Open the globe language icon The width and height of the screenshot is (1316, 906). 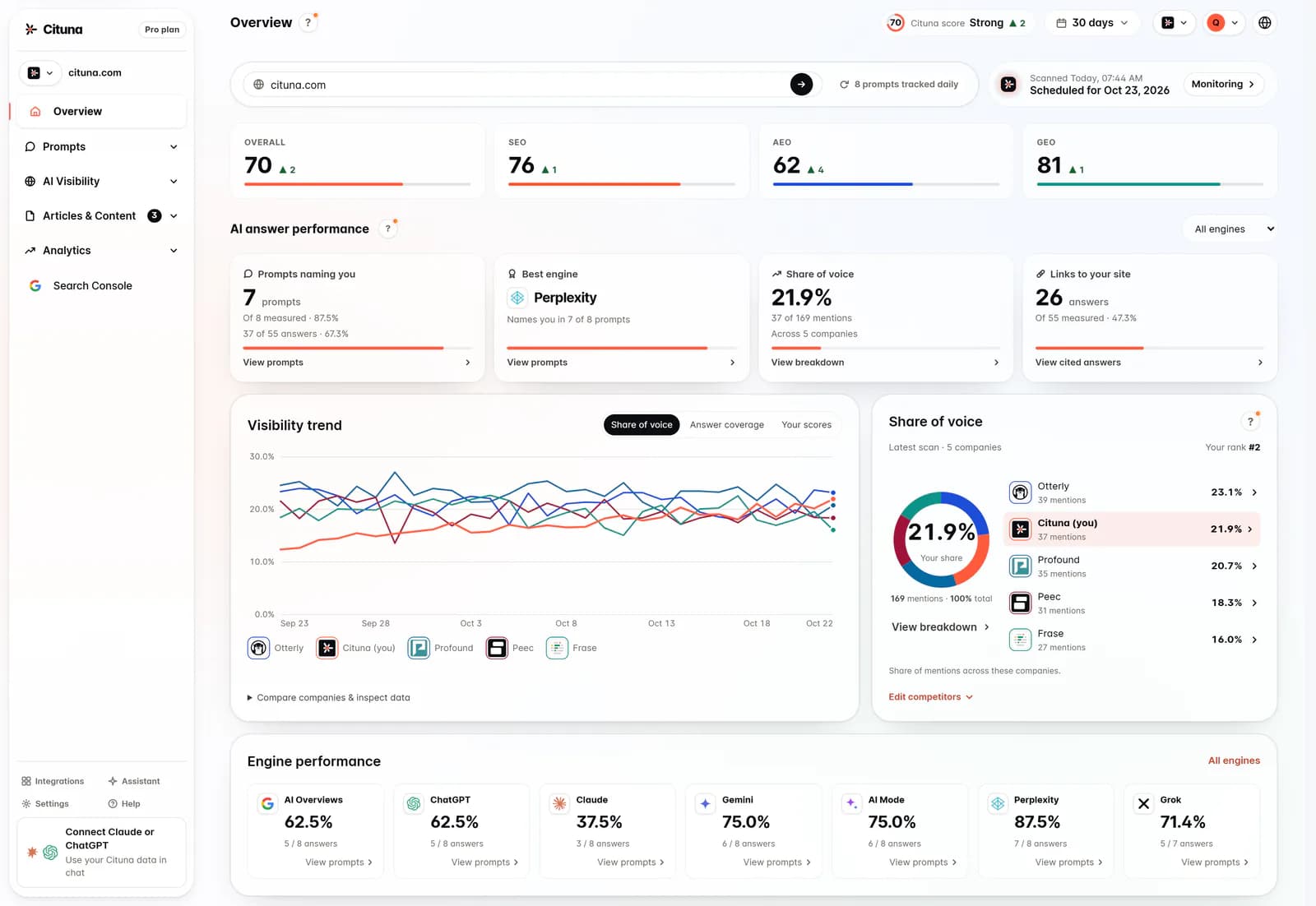tap(1265, 23)
